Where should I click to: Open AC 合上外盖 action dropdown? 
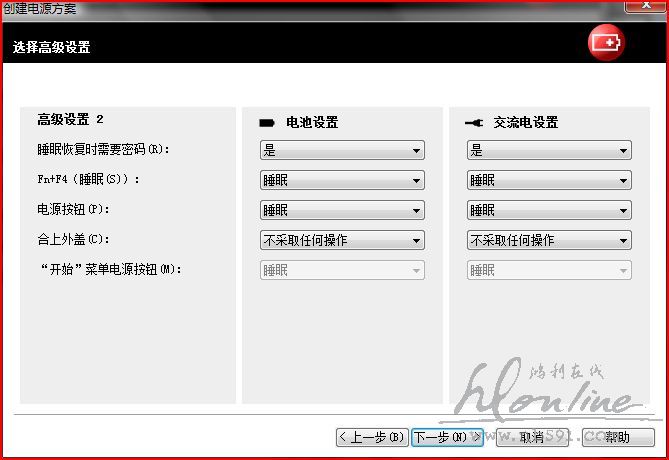click(549, 240)
